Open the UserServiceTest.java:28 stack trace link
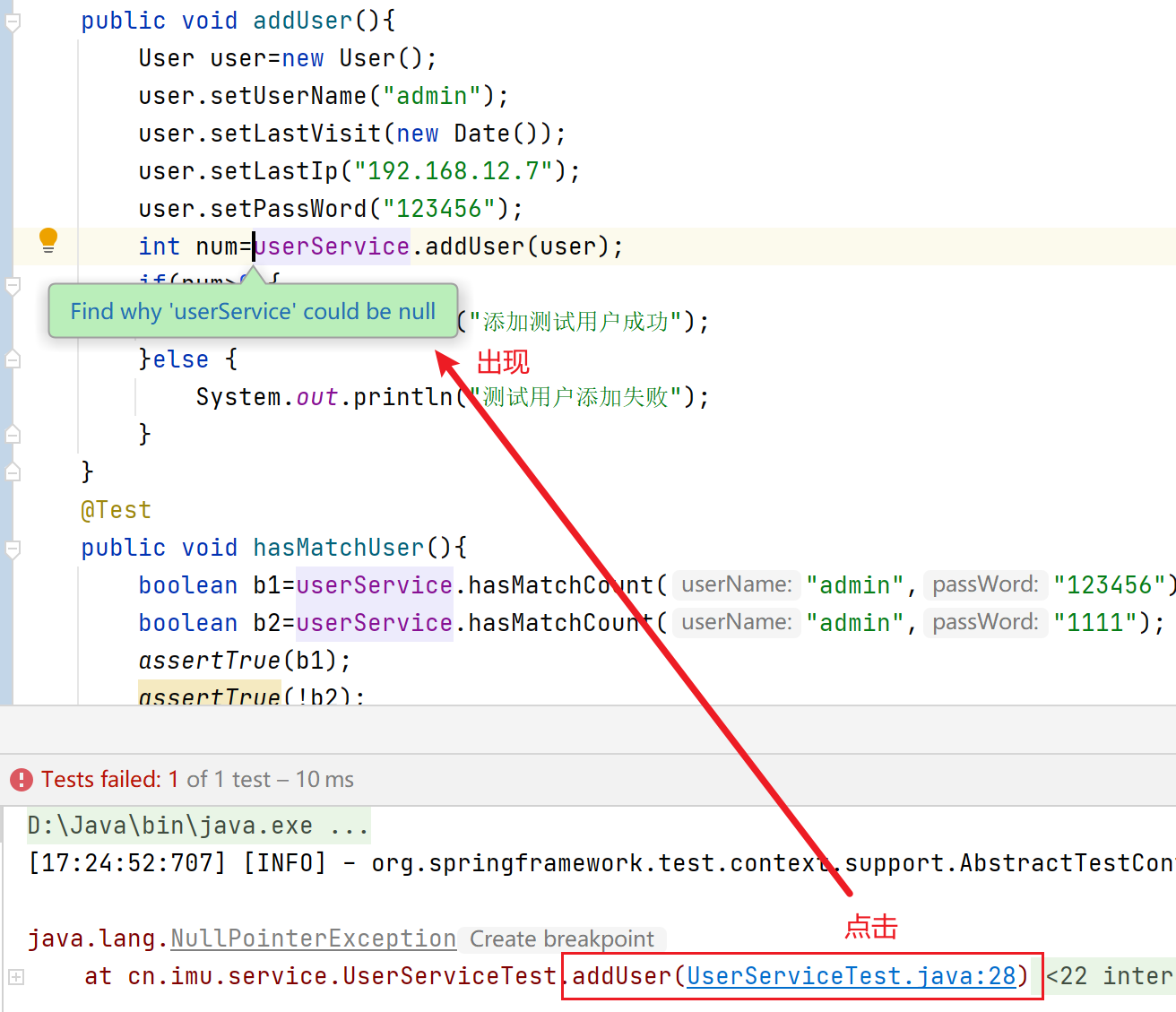 (852, 976)
